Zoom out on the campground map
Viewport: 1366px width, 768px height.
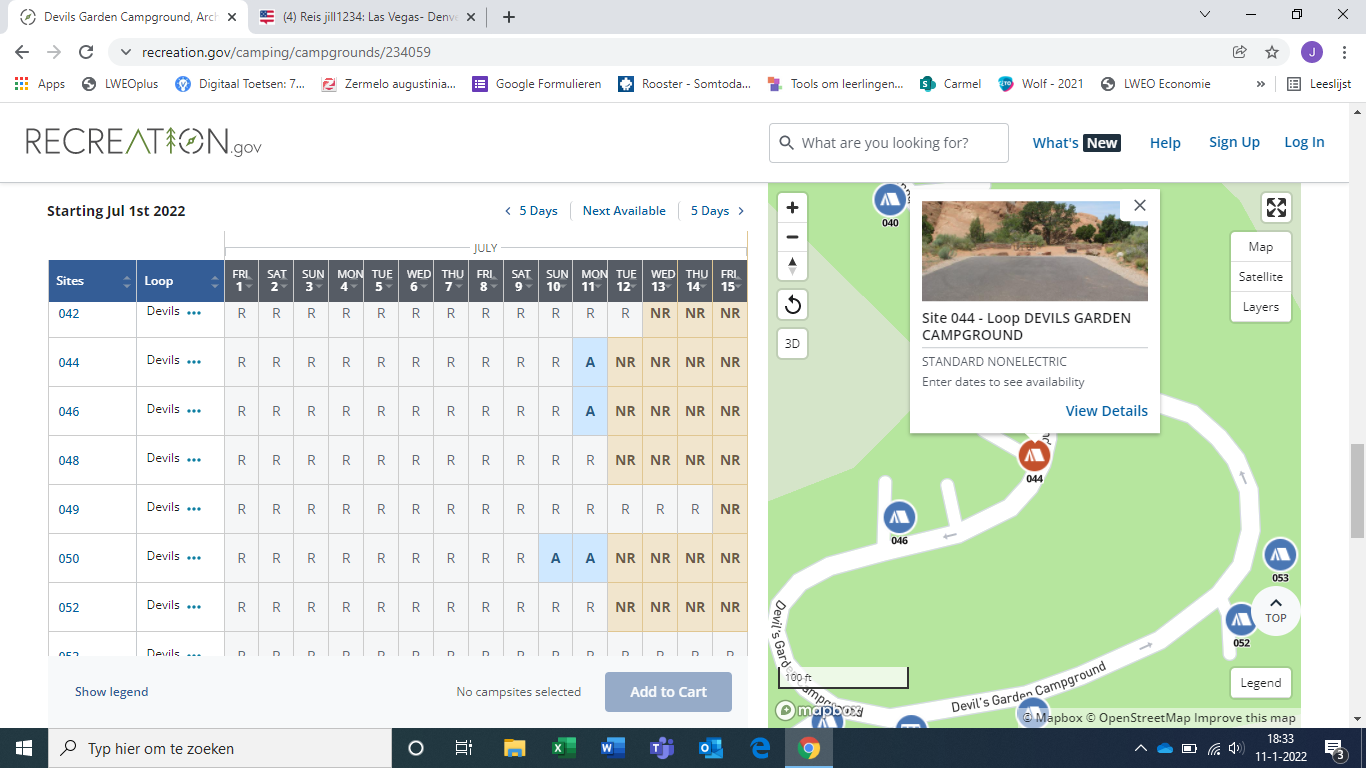792,237
